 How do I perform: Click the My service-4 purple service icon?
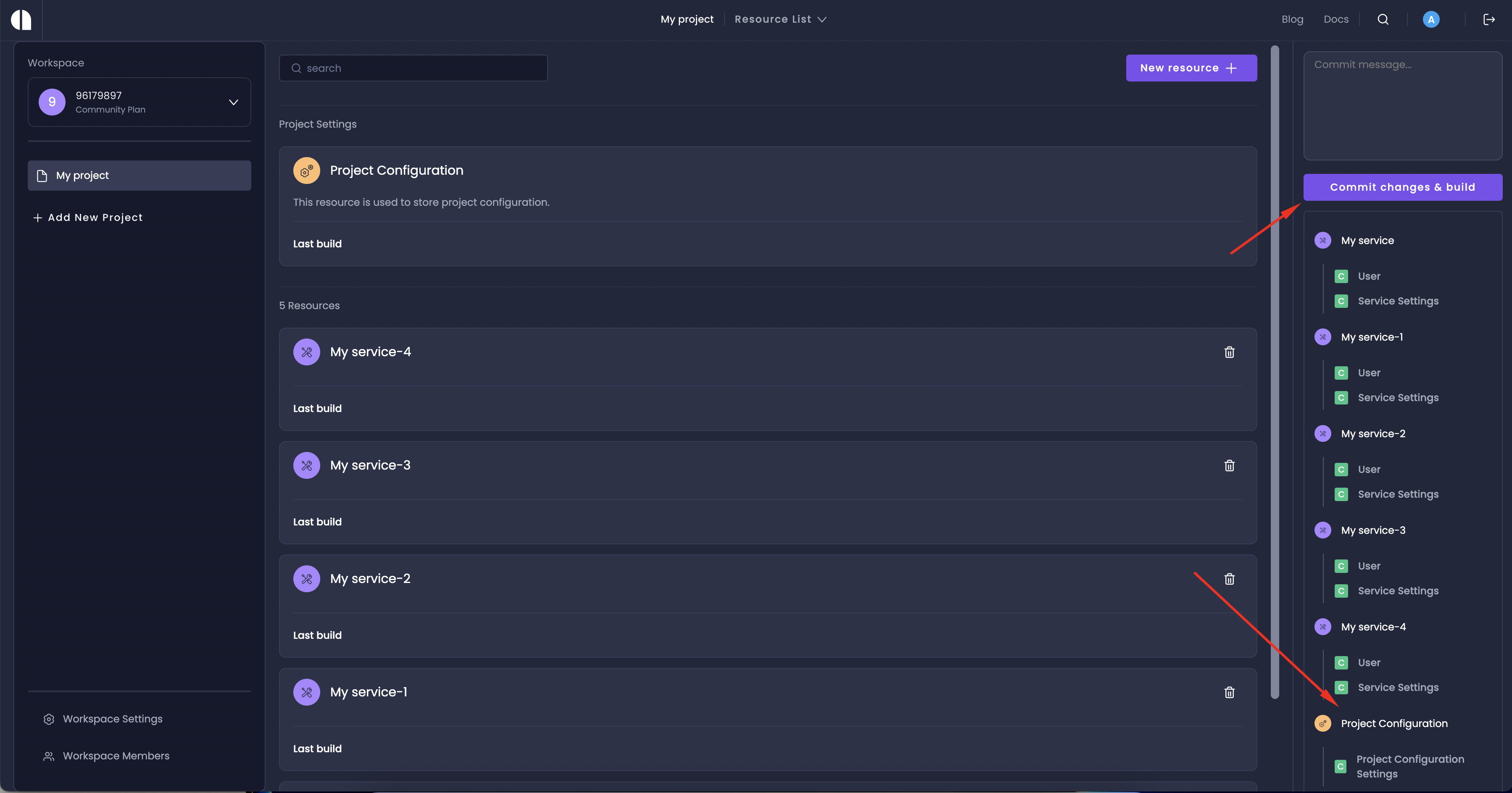(x=306, y=352)
